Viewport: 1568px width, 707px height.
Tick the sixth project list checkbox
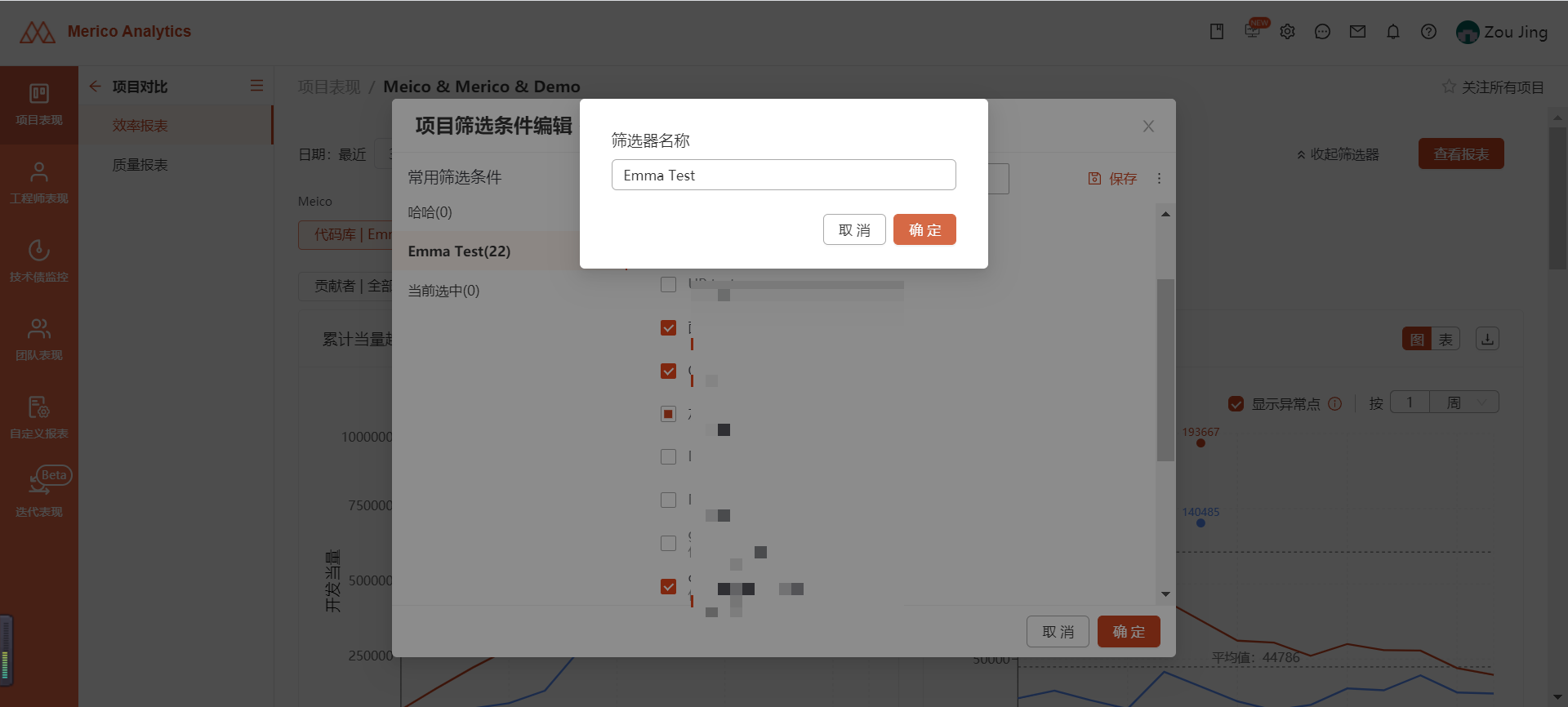coord(668,500)
